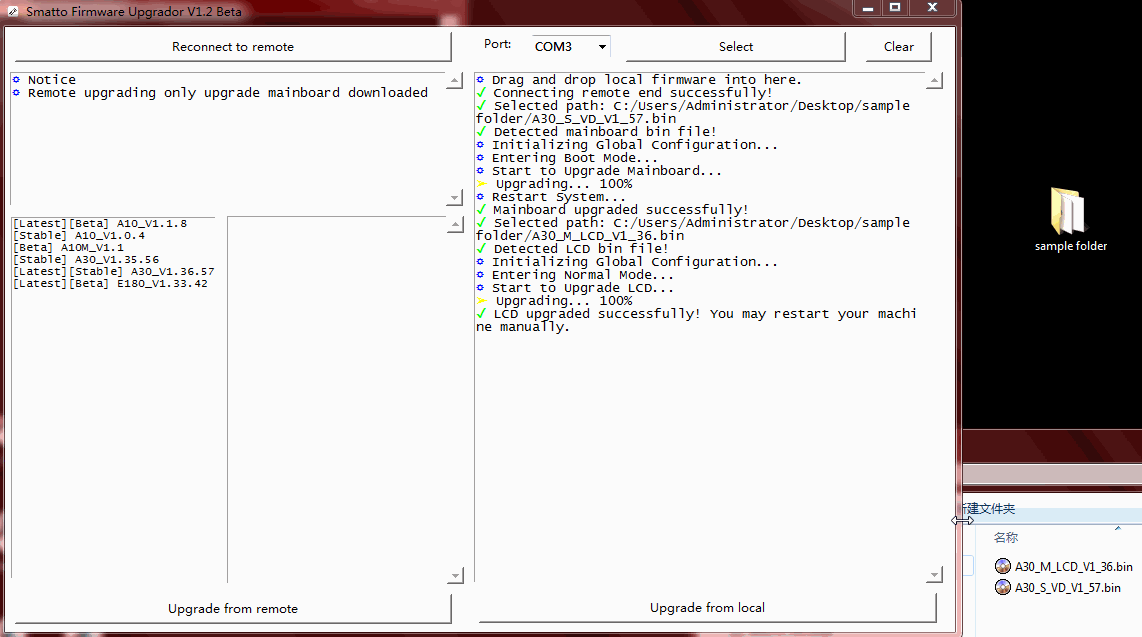Click the 名称 column header in Explorer
Screen dimensions: 1142x637
(x=1006, y=537)
